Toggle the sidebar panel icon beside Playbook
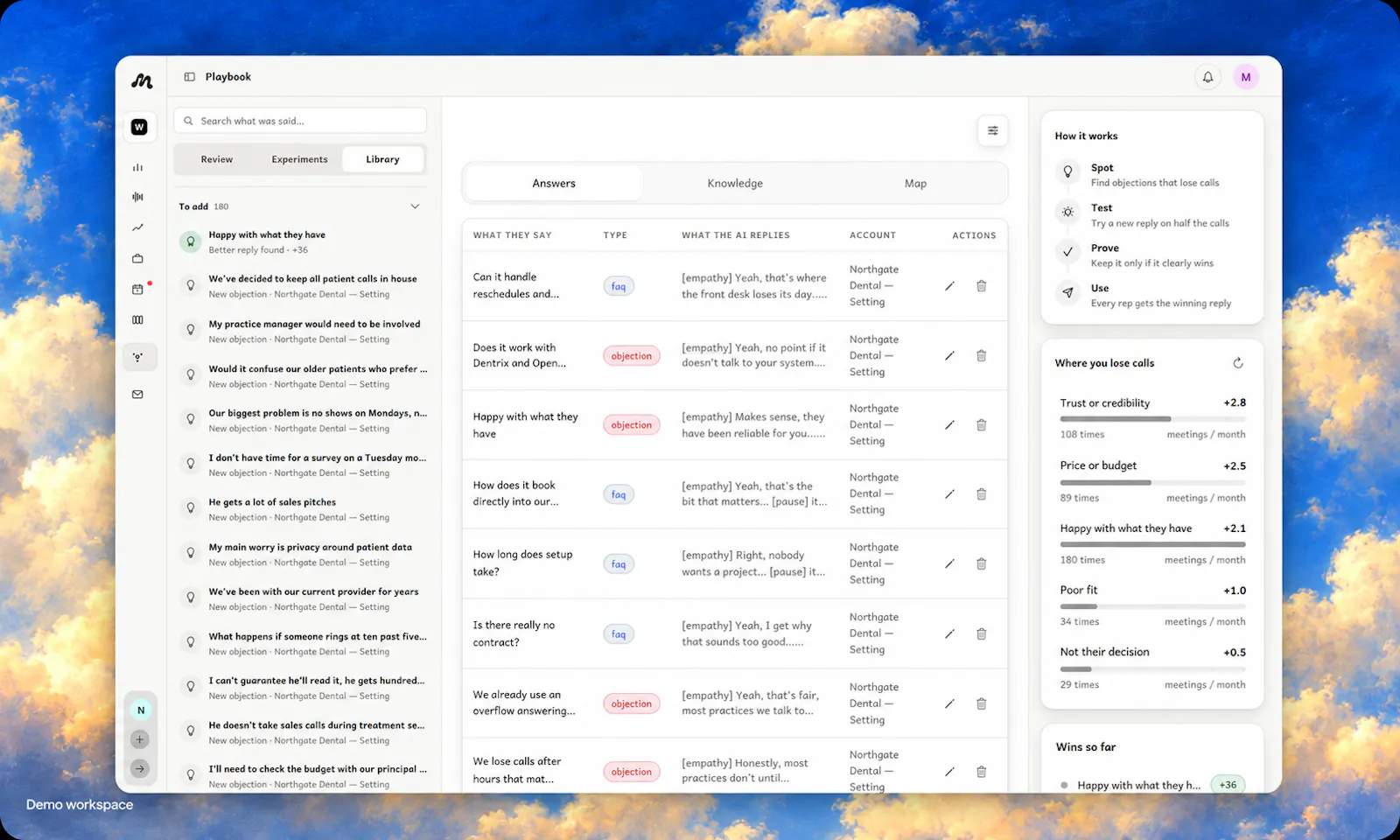Image resolution: width=1400 pixels, height=840 pixels. coord(189,77)
